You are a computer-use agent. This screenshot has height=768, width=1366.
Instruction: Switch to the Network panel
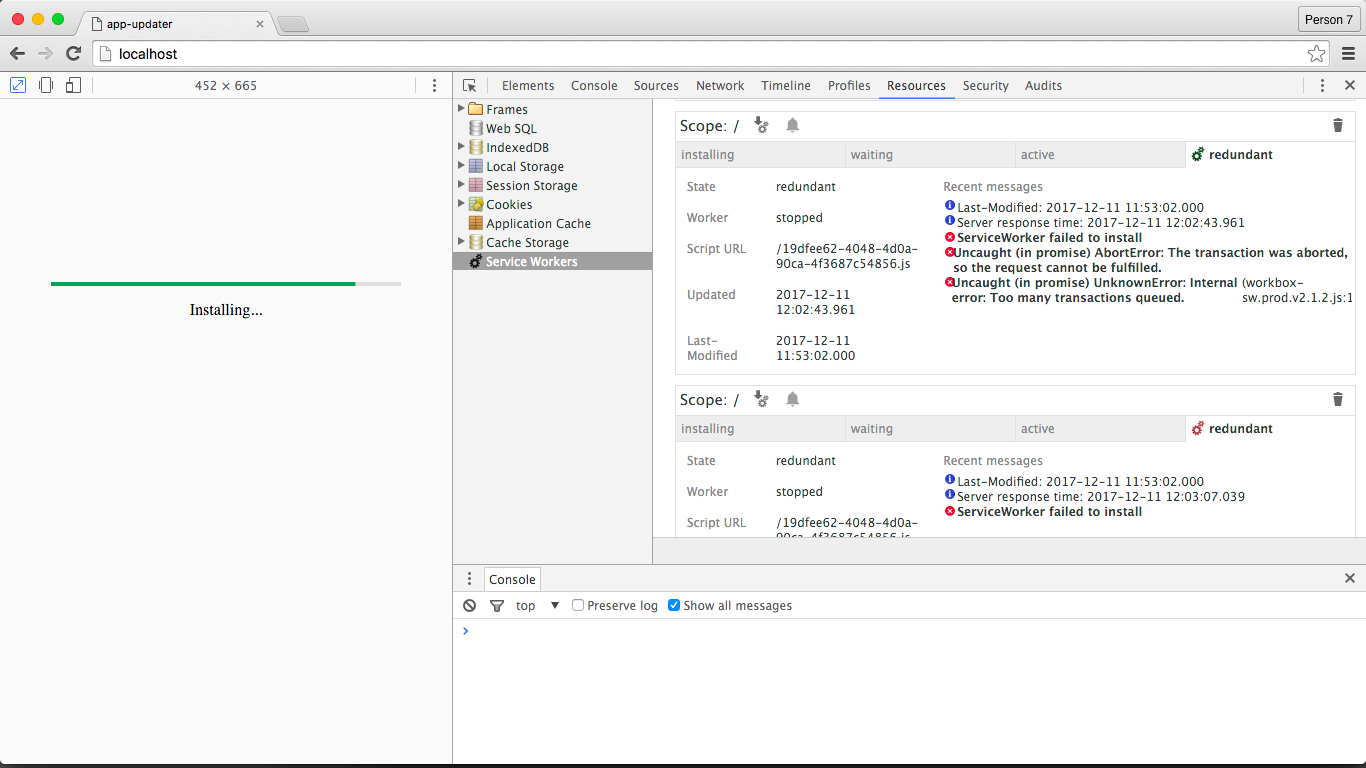tap(720, 85)
